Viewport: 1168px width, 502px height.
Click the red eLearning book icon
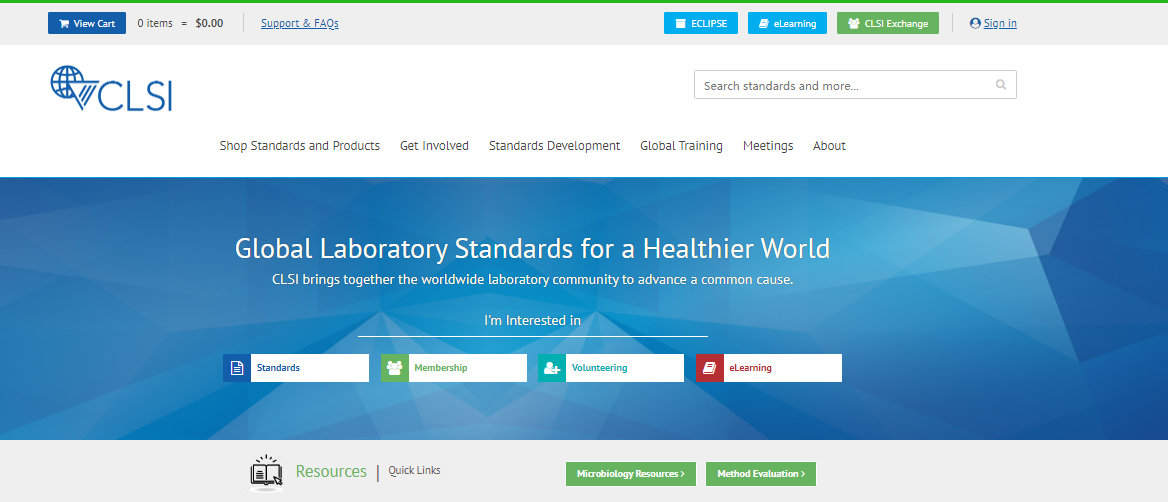pyautogui.click(x=710, y=368)
